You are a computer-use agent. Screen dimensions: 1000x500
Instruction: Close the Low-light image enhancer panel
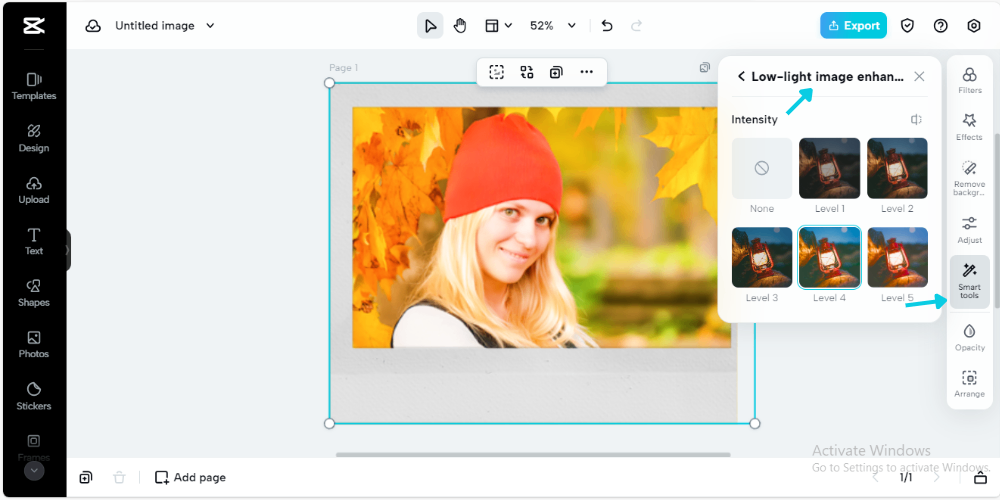click(x=919, y=77)
